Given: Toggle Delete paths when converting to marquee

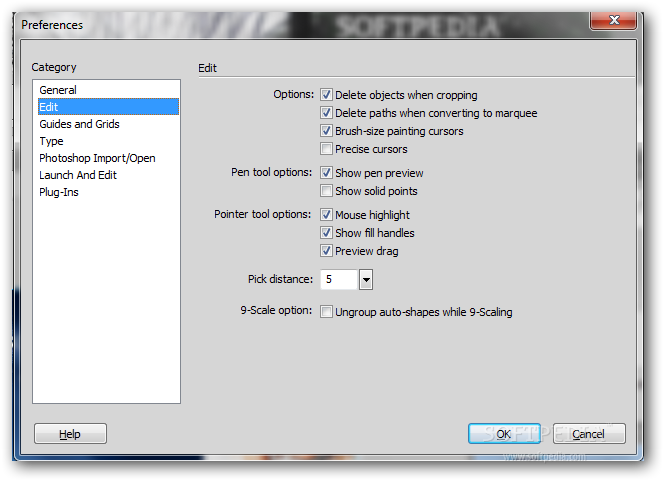Looking at the screenshot, I should [326, 113].
